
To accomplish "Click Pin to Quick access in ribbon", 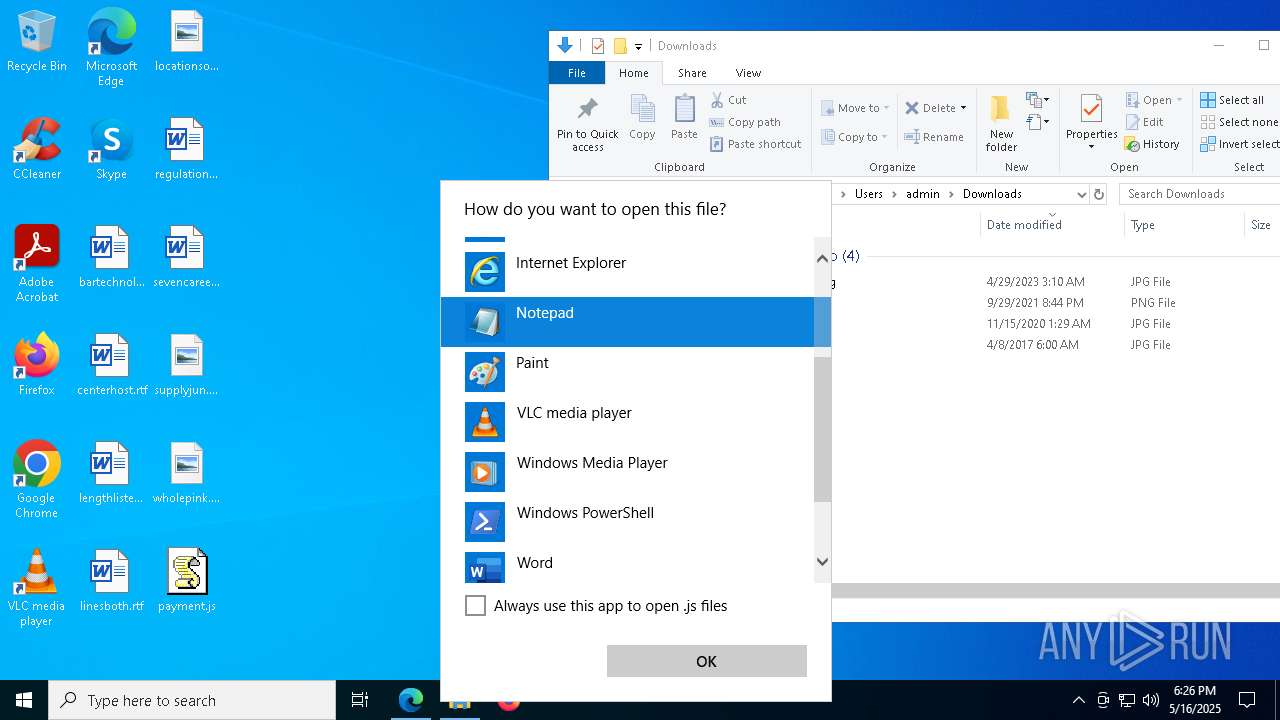I will click(x=588, y=124).
